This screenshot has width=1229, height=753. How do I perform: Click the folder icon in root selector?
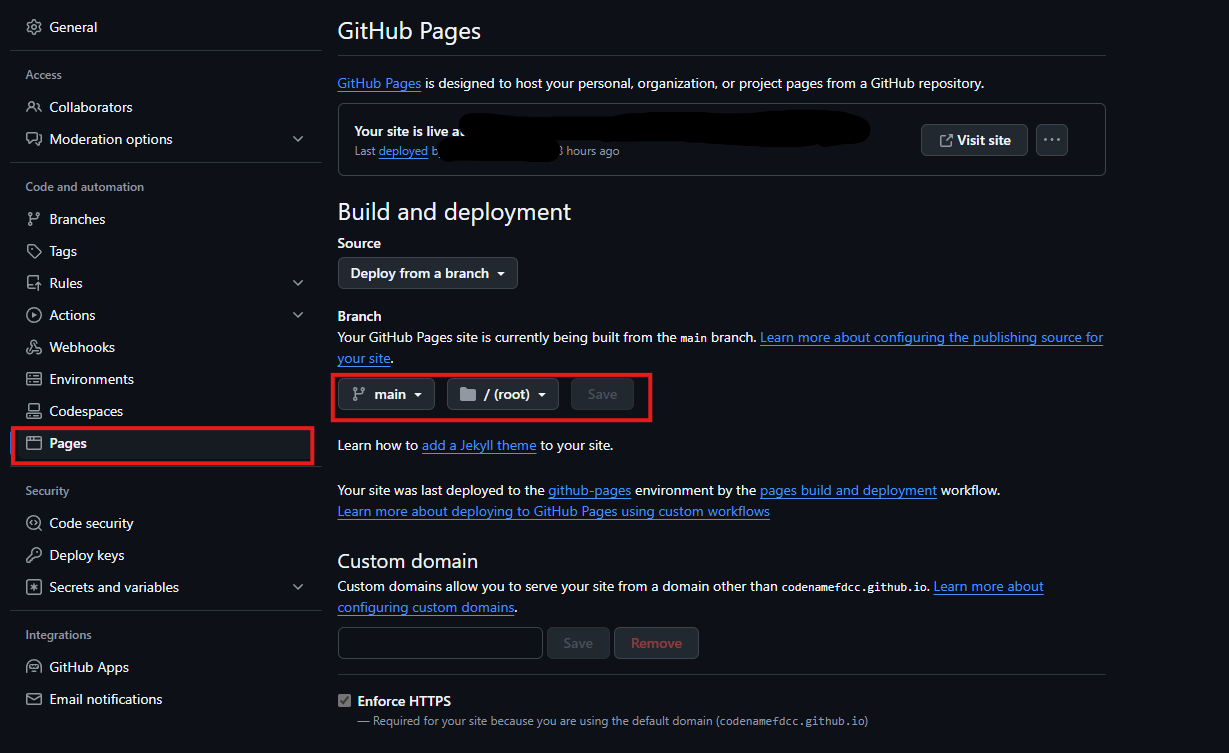point(468,394)
